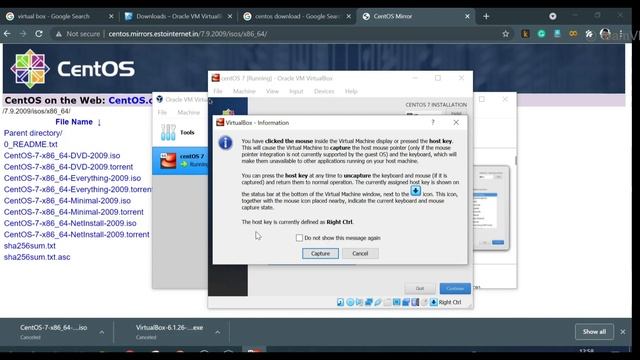Bookmark this page with the star icon

(x=506, y=34)
